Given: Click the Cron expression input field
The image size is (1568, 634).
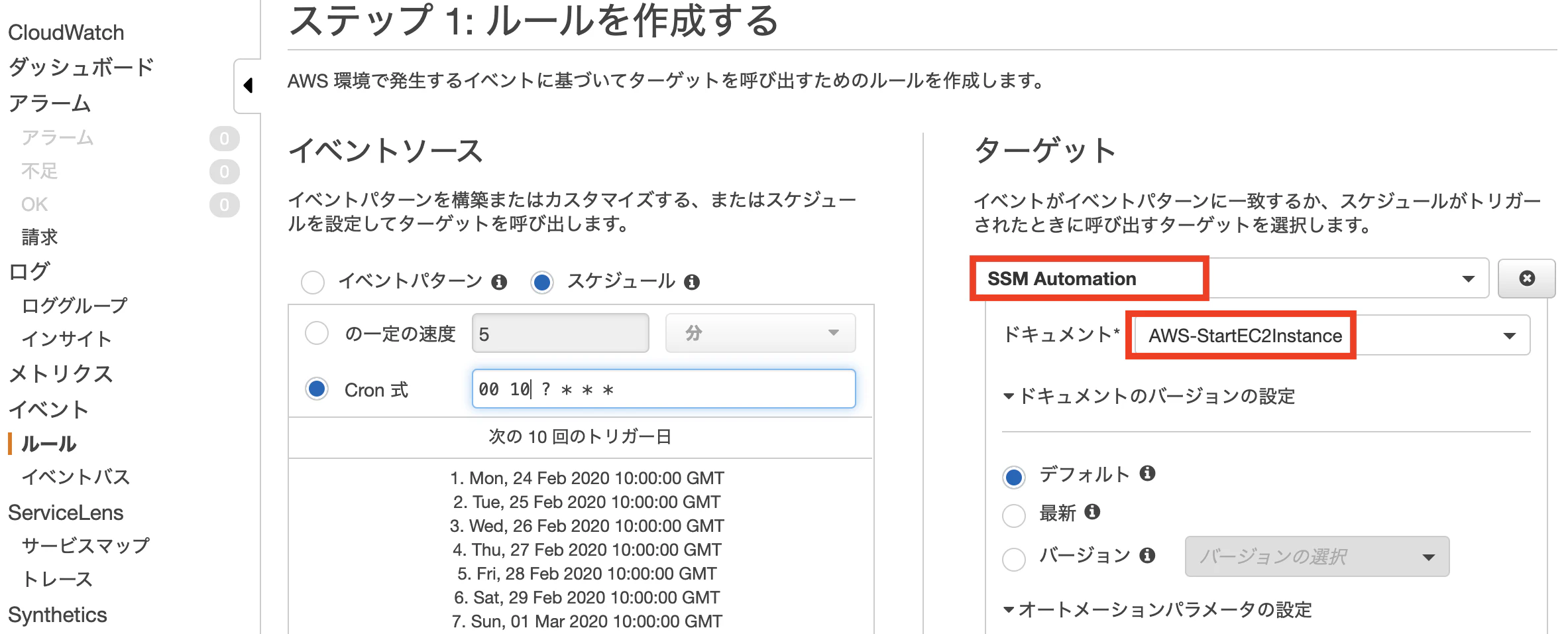Looking at the screenshot, I should point(663,389).
